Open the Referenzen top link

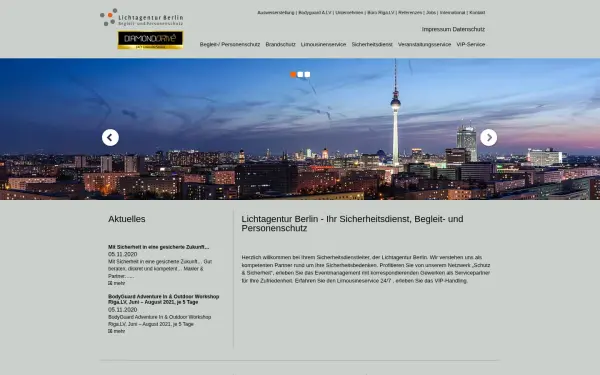point(410,13)
